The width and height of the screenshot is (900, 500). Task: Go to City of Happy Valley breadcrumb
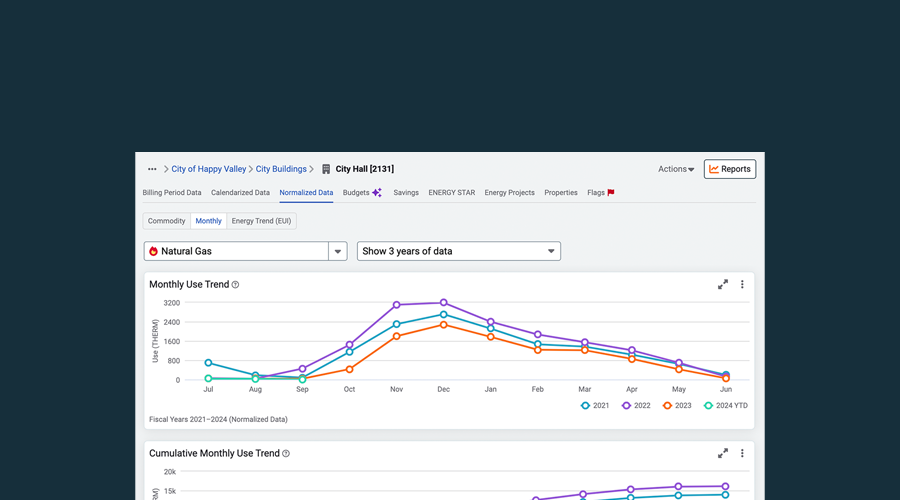(x=208, y=170)
